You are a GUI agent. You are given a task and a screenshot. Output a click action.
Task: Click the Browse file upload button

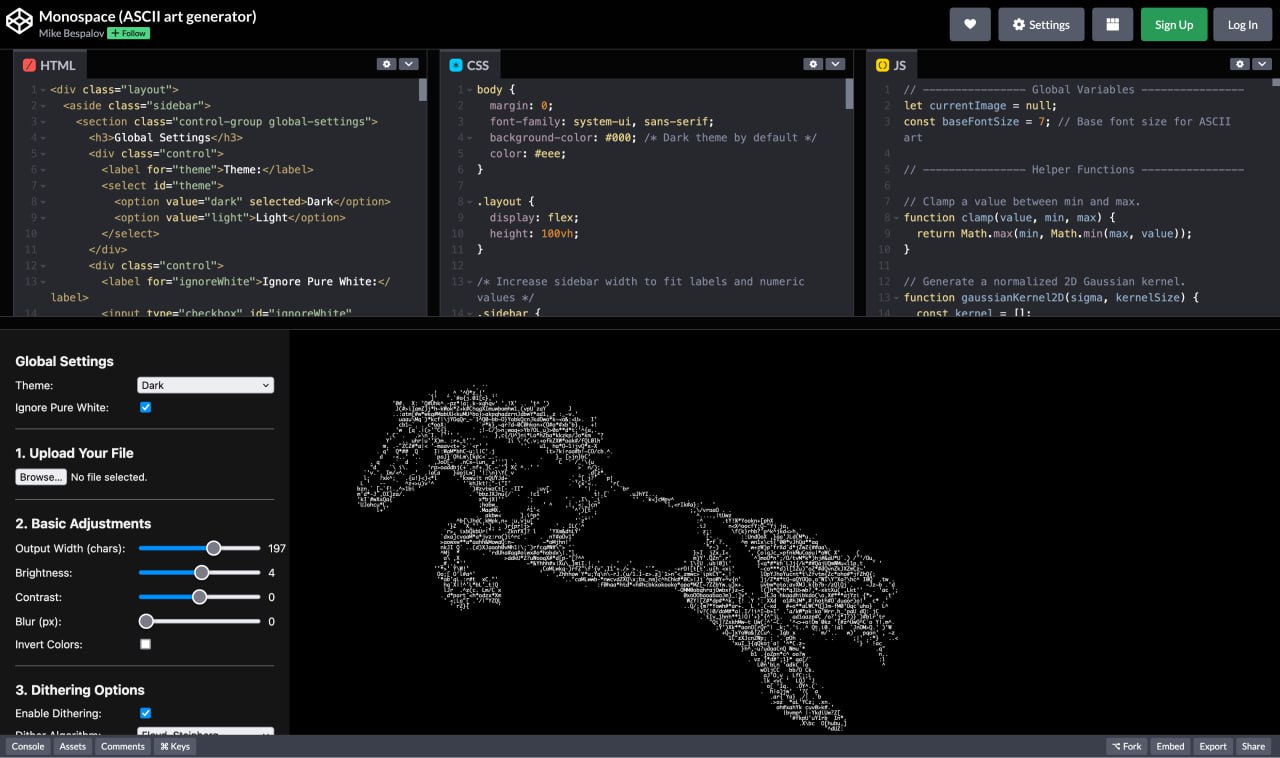(x=41, y=477)
